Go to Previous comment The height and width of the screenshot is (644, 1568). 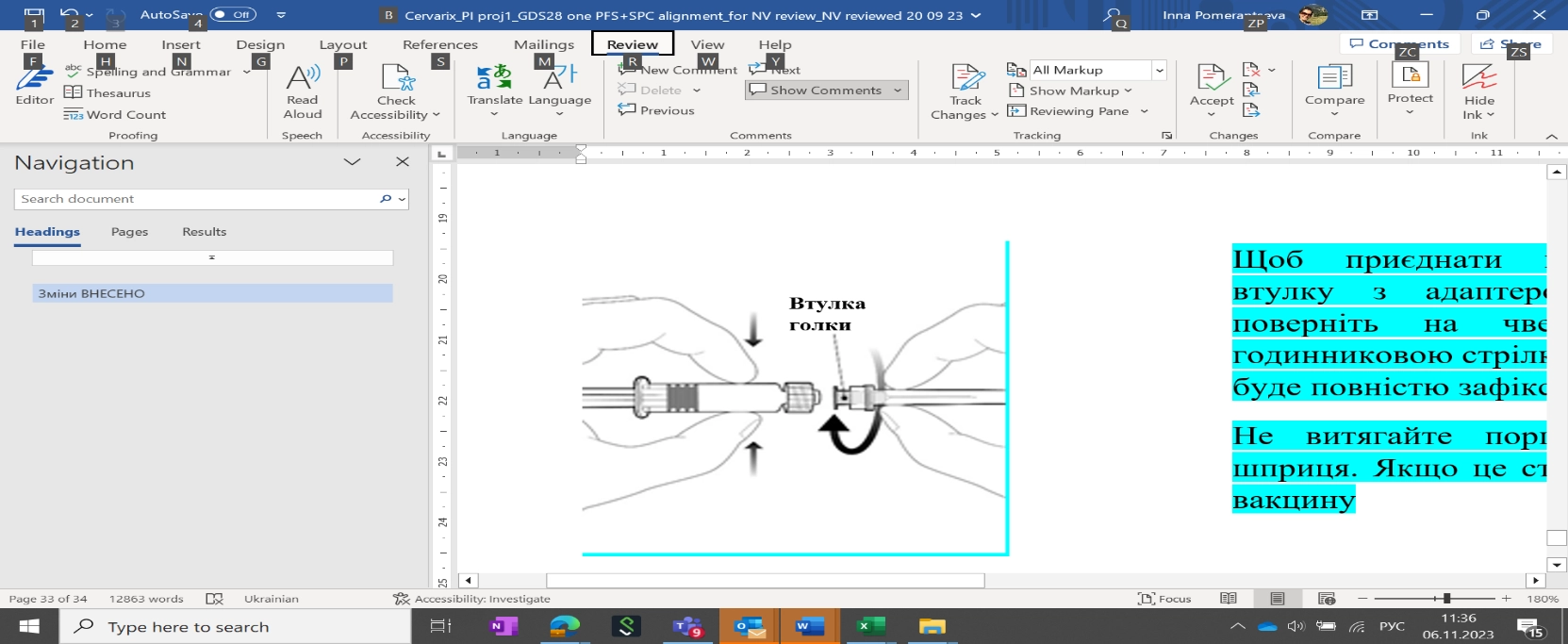657,110
